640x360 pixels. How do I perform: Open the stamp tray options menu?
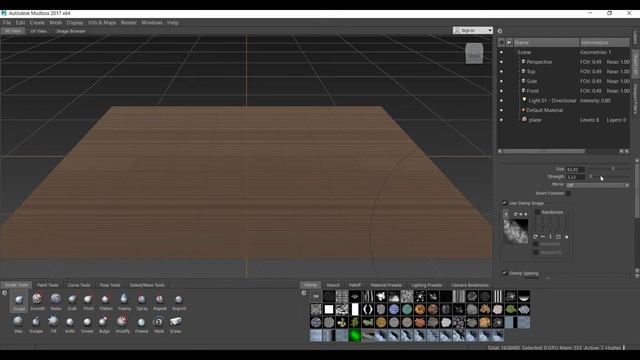304,293
